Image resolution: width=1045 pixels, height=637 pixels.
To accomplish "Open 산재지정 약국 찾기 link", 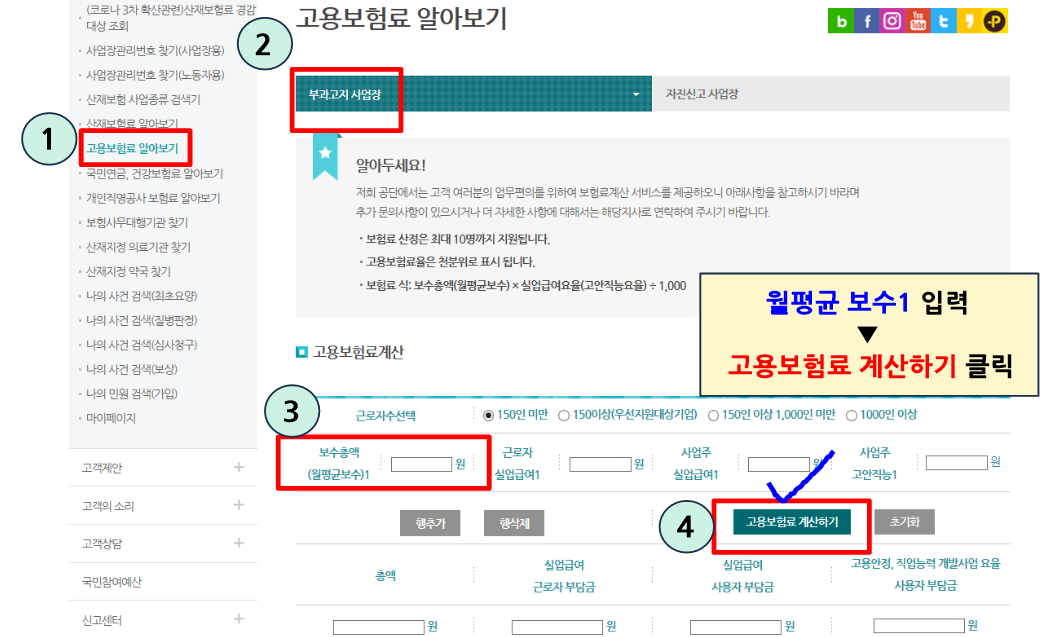I will click(x=129, y=272).
